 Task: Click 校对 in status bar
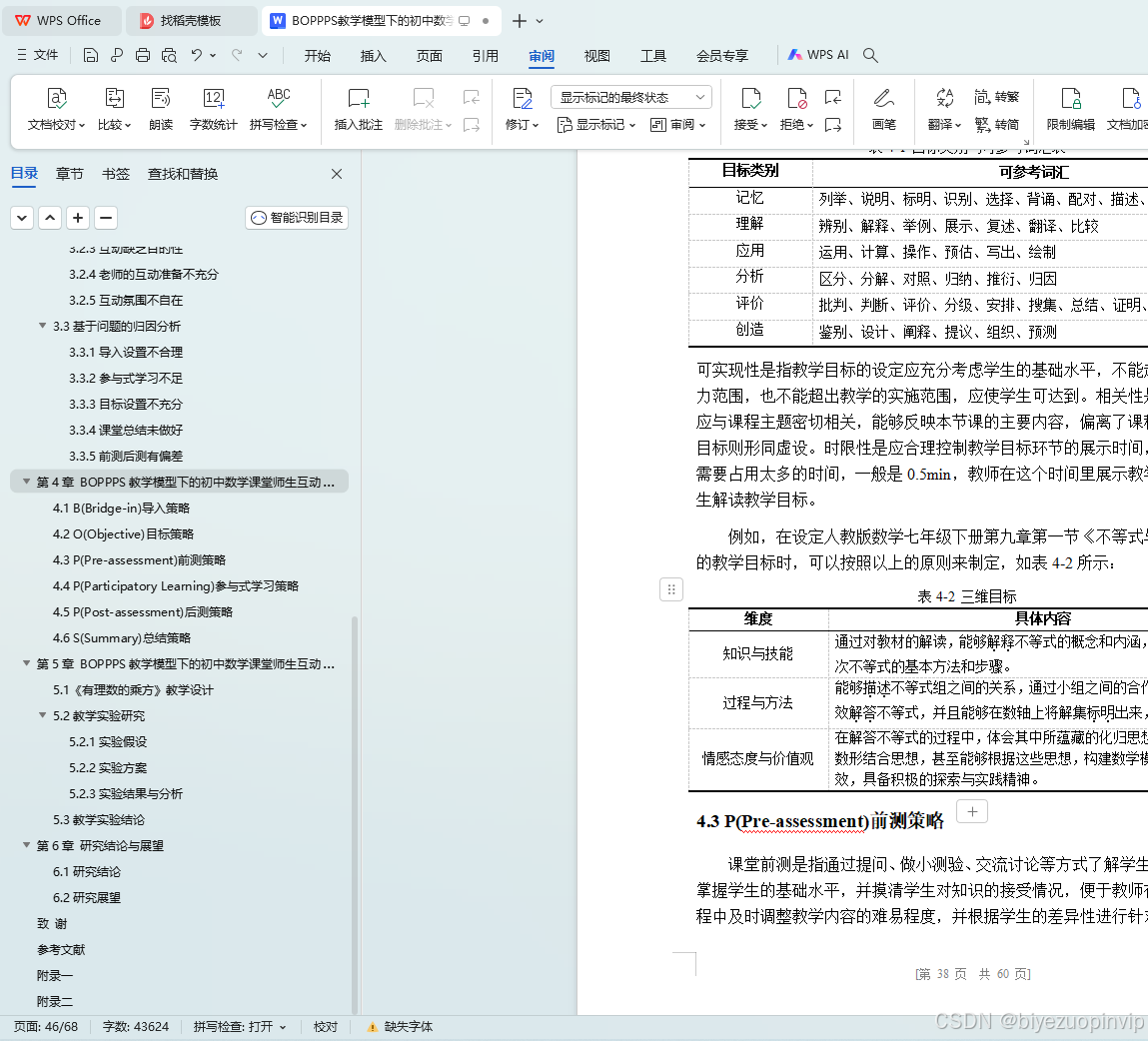tap(325, 1026)
